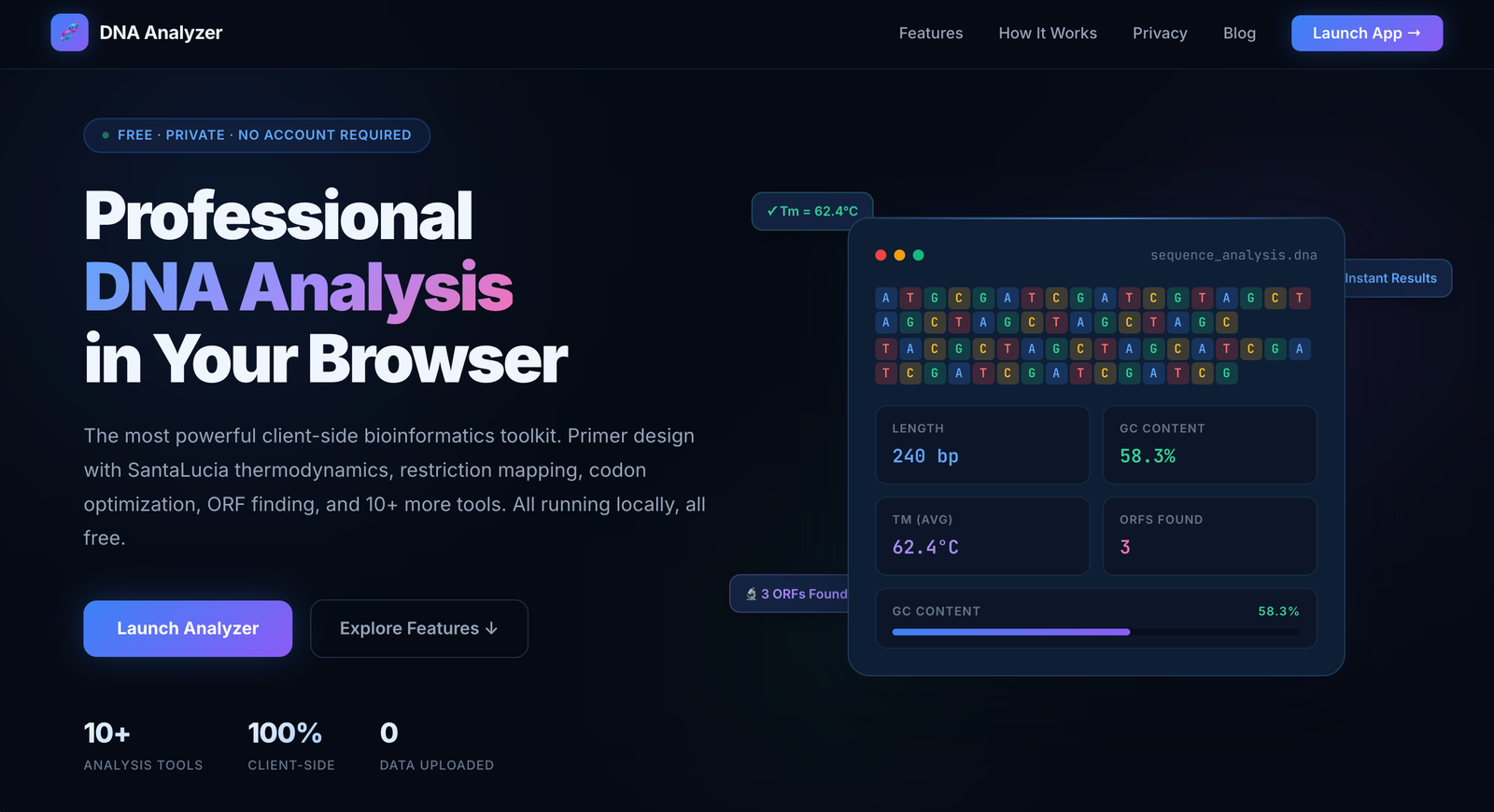
Task: Click the gradient "DNA Analysis" headline
Action: point(299,287)
